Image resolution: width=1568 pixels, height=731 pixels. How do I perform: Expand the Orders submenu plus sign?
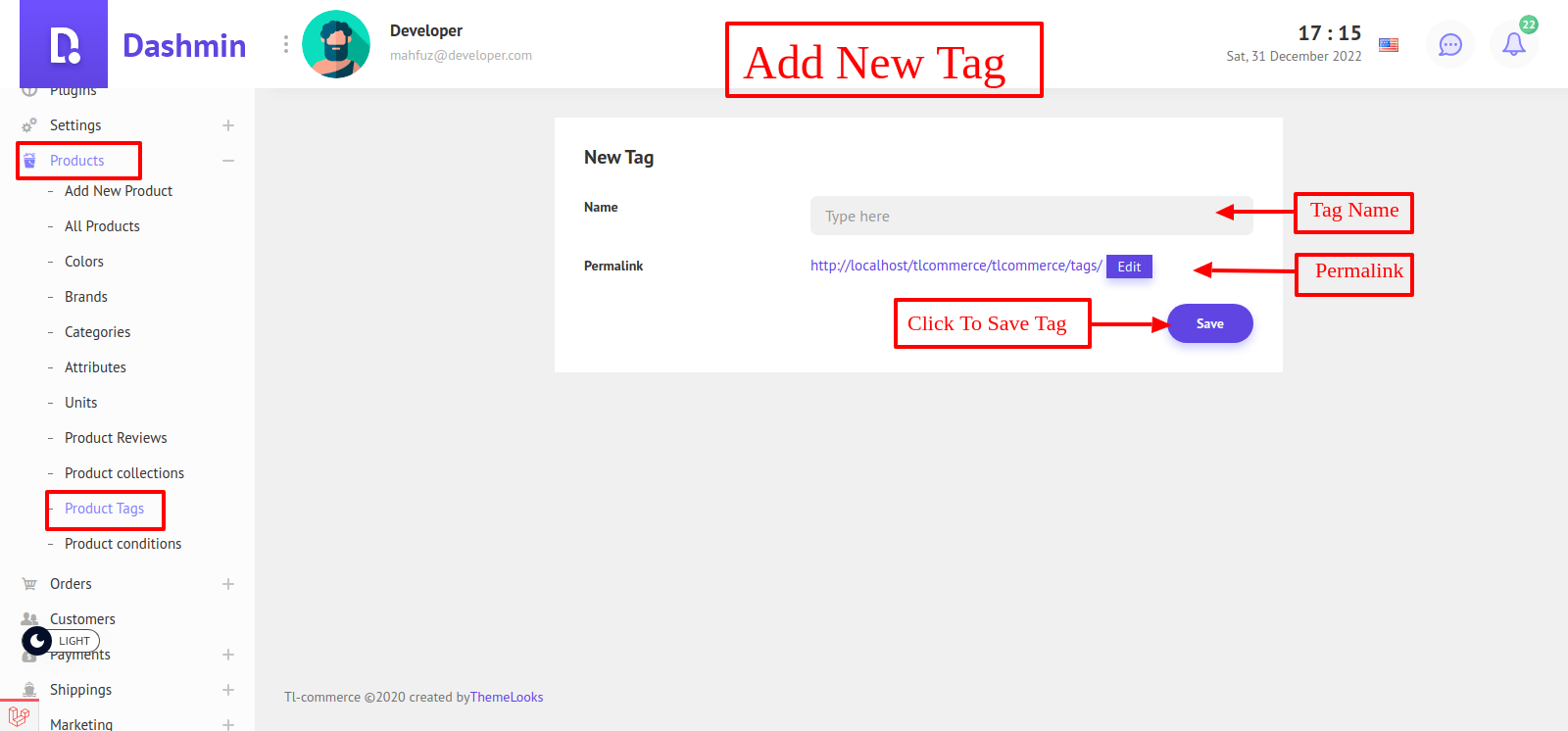tap(228, 584)
